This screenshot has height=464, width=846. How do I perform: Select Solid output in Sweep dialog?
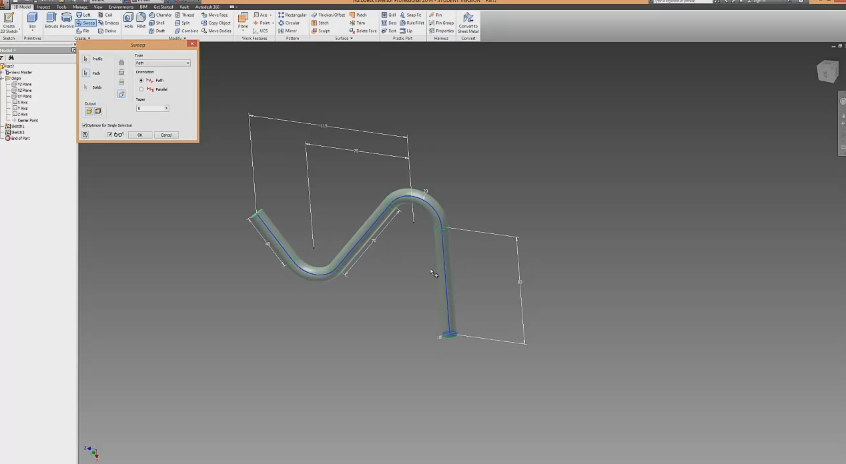89,111
